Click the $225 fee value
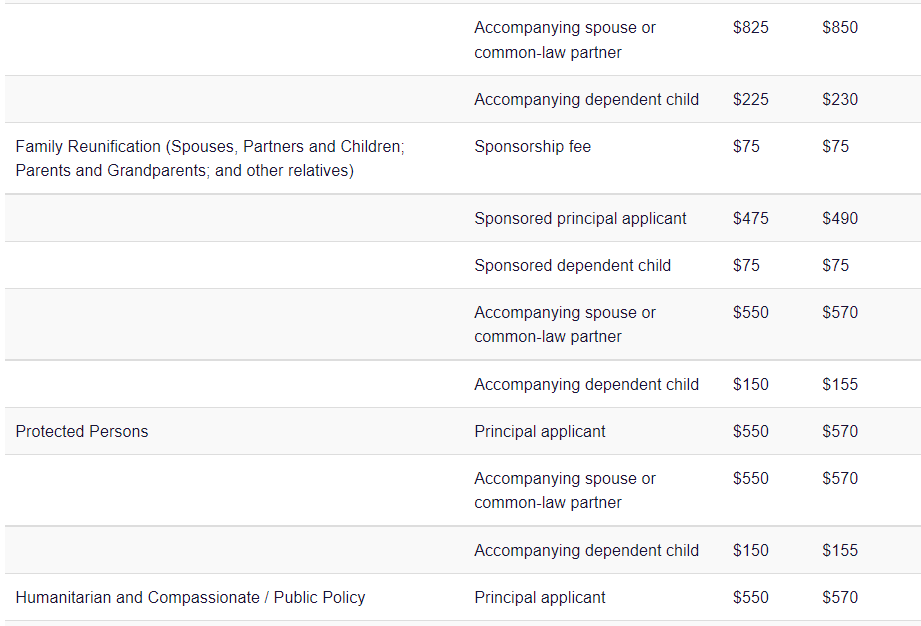Viewport: 921px width, 626px height. tap(750, 99)
